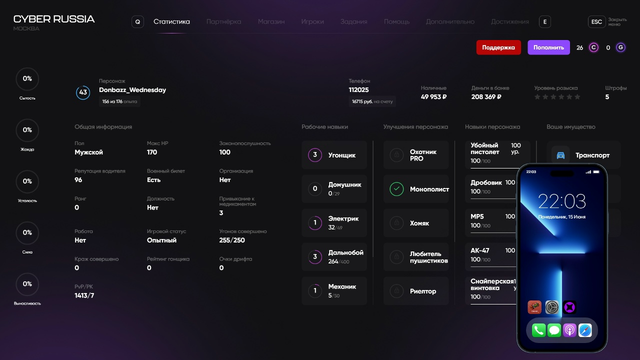The height and width of the screenshot is (360, 640).
Task: Click the Закрыть меню label
Action: click(x=617, y=22)
